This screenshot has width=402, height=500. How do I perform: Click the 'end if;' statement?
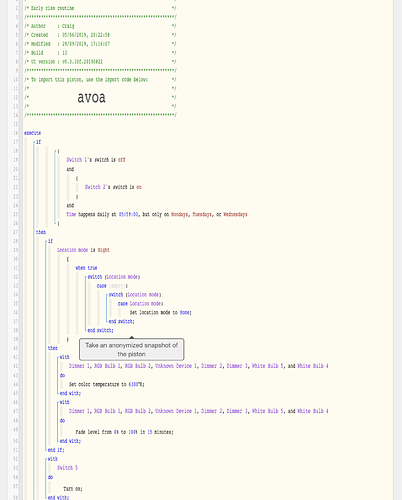[x=56, y=450]
